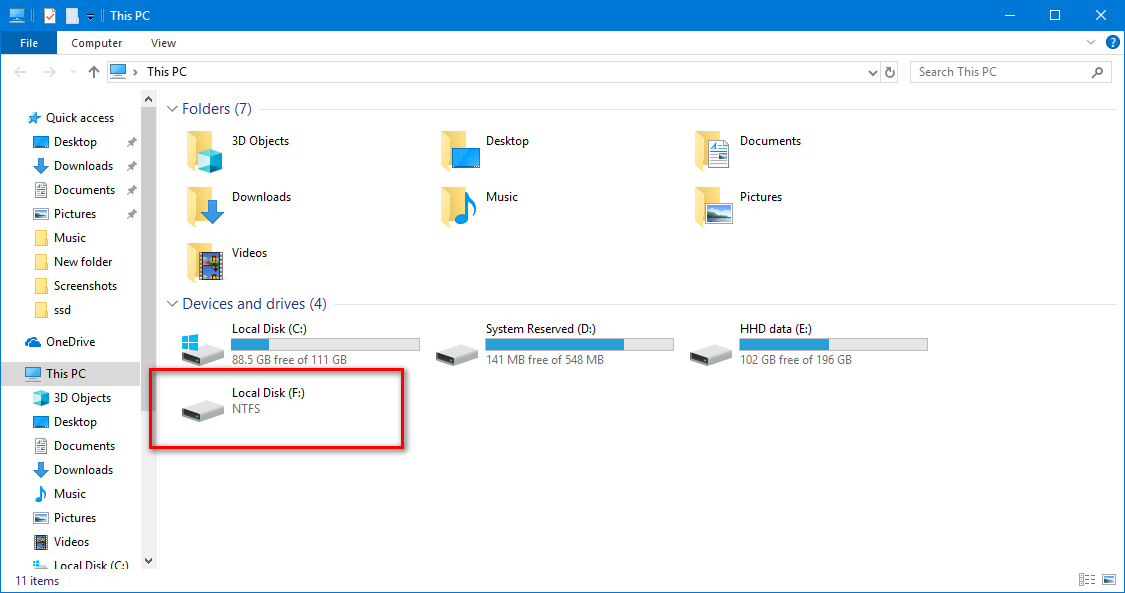
Task: Open the 3D Objects folder icon
Action: pyautogui.click(x=204, y=152)
